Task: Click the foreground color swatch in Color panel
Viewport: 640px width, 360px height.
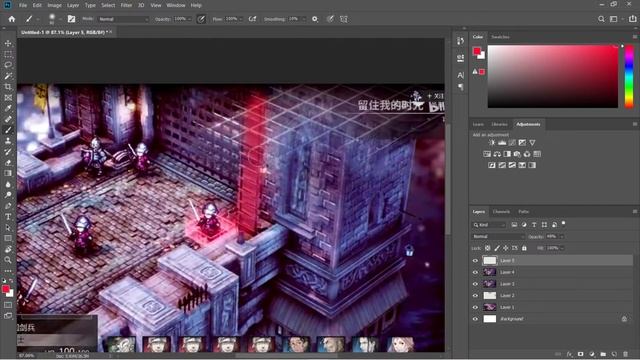Action: (477, 51)
